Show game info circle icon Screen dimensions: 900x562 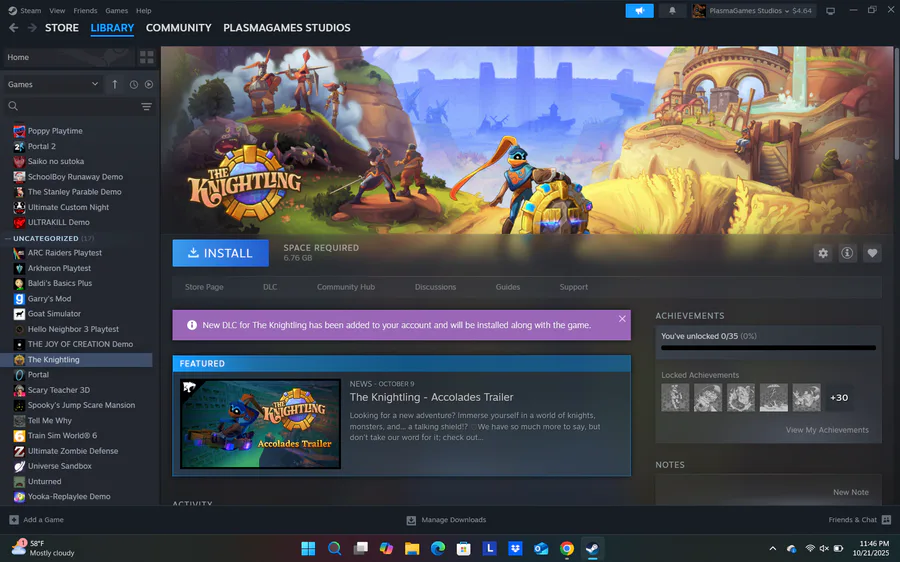[847, 253]
